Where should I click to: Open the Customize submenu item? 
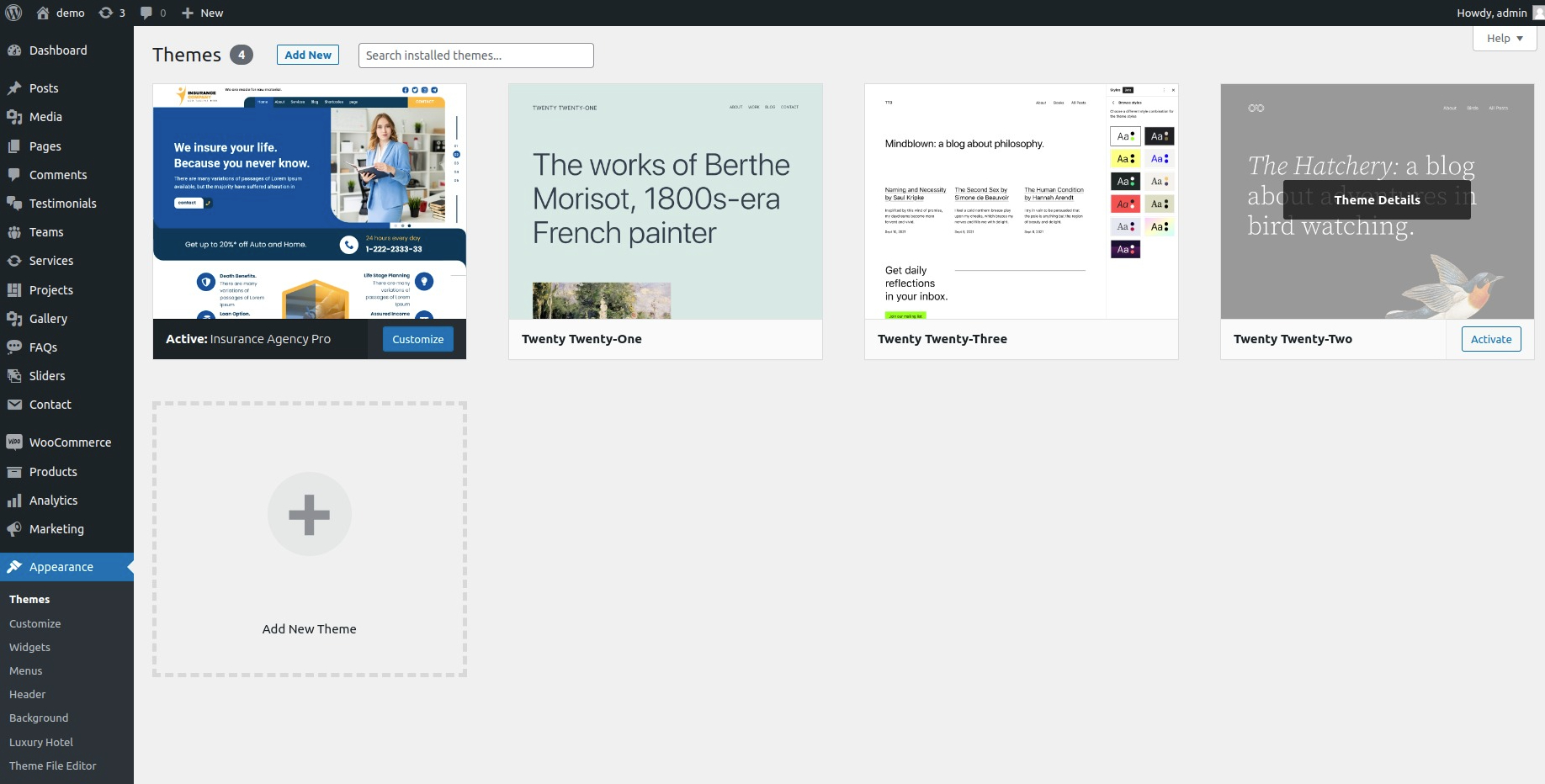click(x=35, y=624)
